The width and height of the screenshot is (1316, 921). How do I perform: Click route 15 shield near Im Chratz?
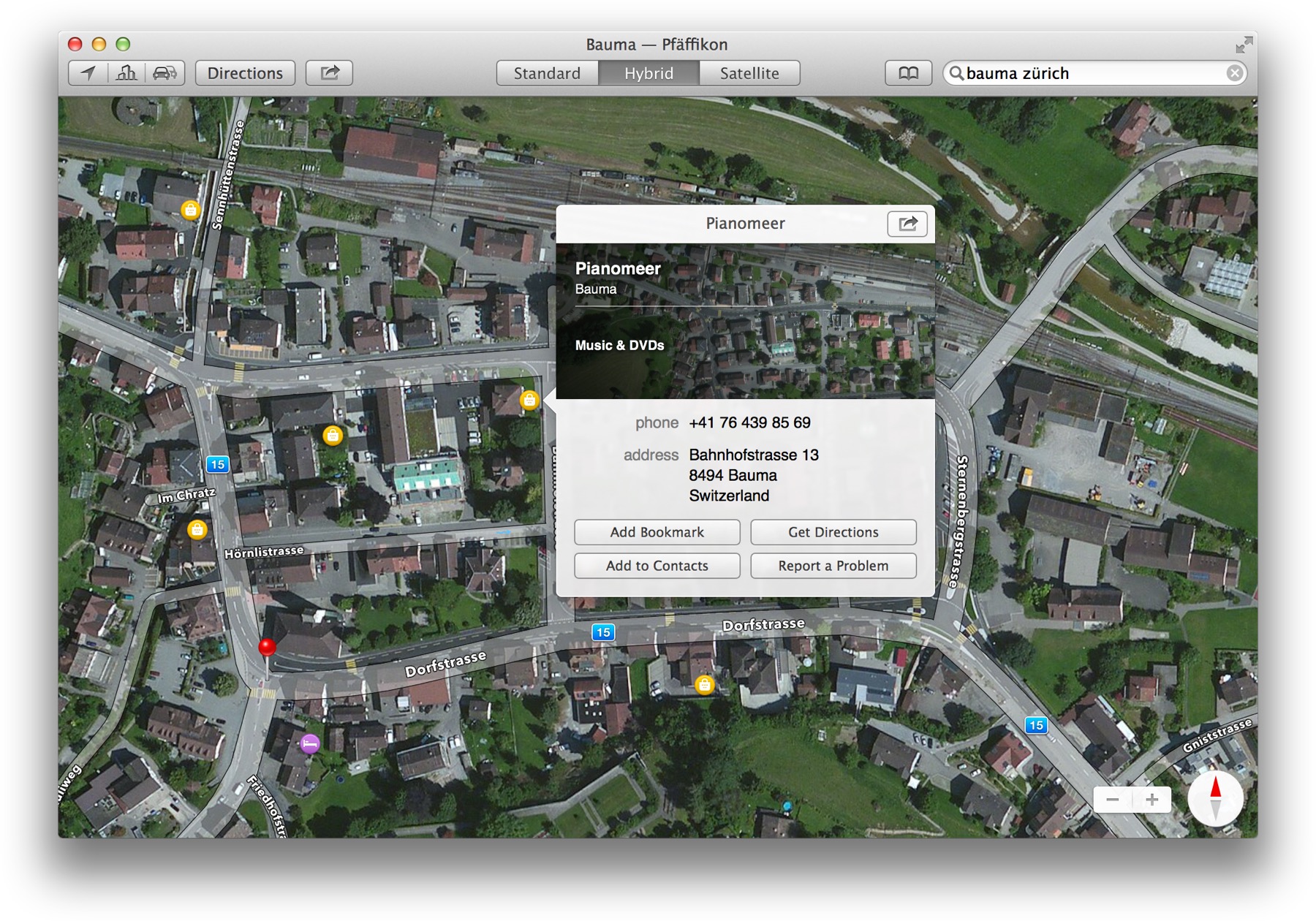click(x=217, y=464)
